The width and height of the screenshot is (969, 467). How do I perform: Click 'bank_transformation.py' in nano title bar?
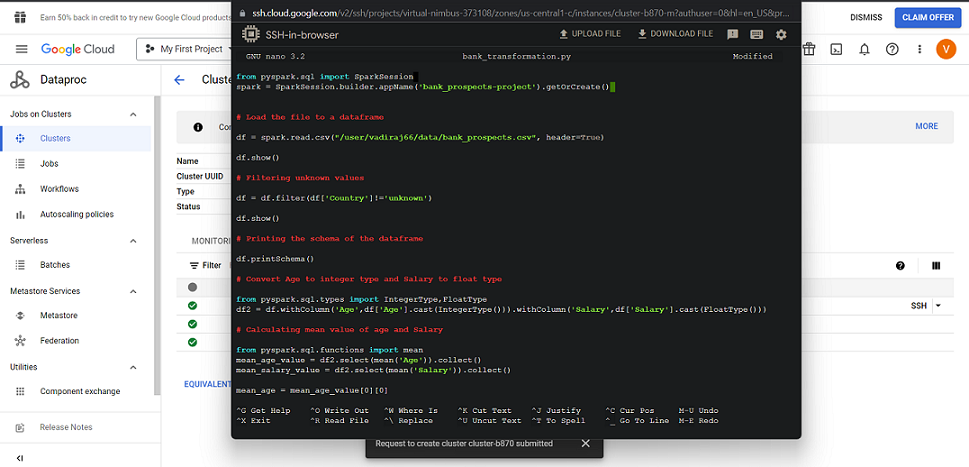516,56
